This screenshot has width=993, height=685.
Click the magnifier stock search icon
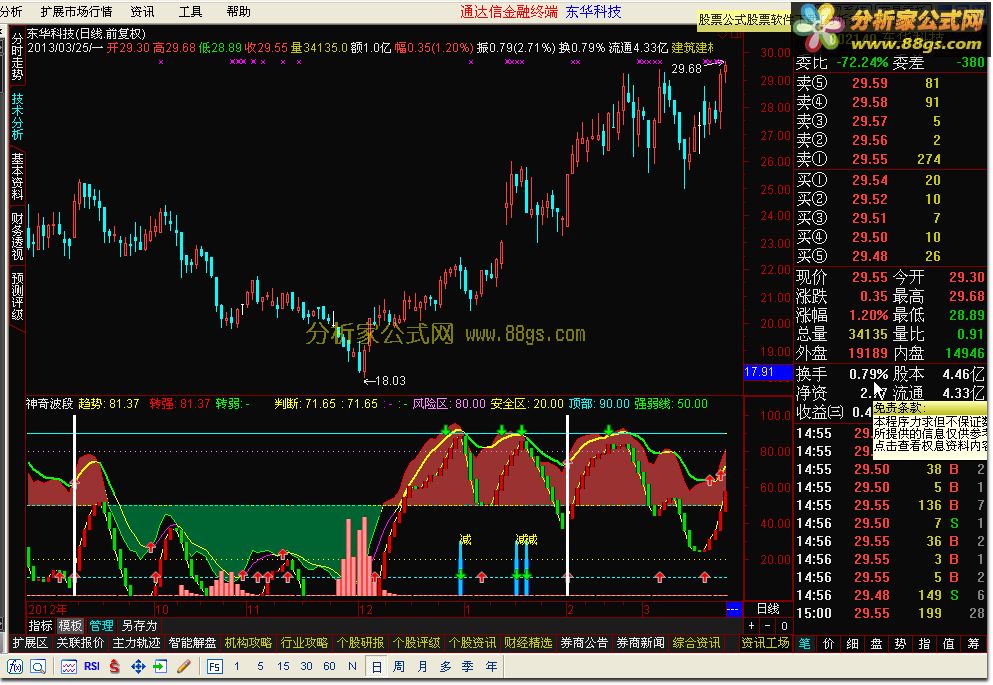(37, 667)
